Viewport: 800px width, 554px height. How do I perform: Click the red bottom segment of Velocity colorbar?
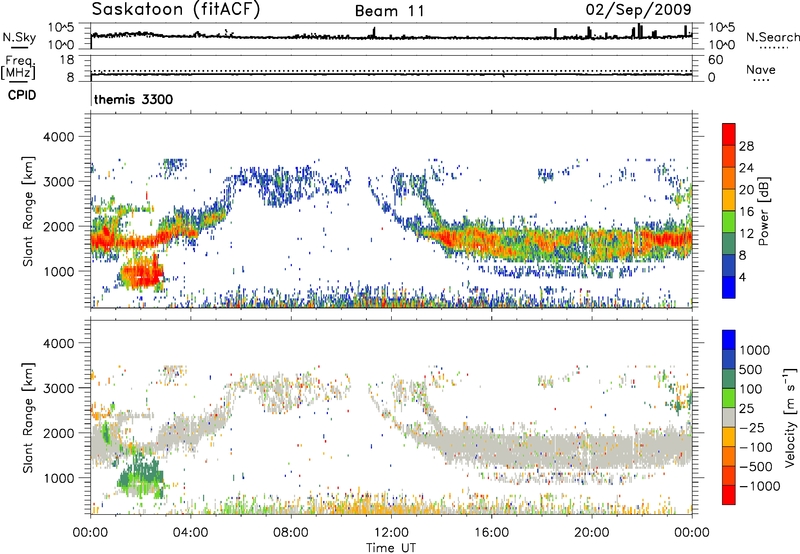coord(729,495)
